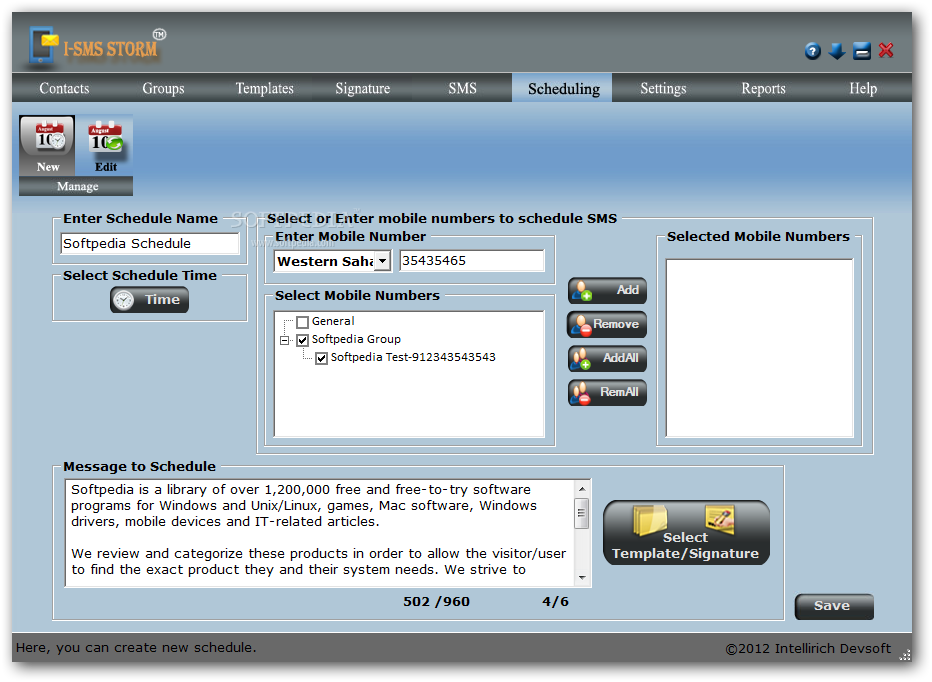Image resolution: width=932 pixels, height=682 pixels.
Task: Go to the Signature tab
Action: tap(363, 88)
